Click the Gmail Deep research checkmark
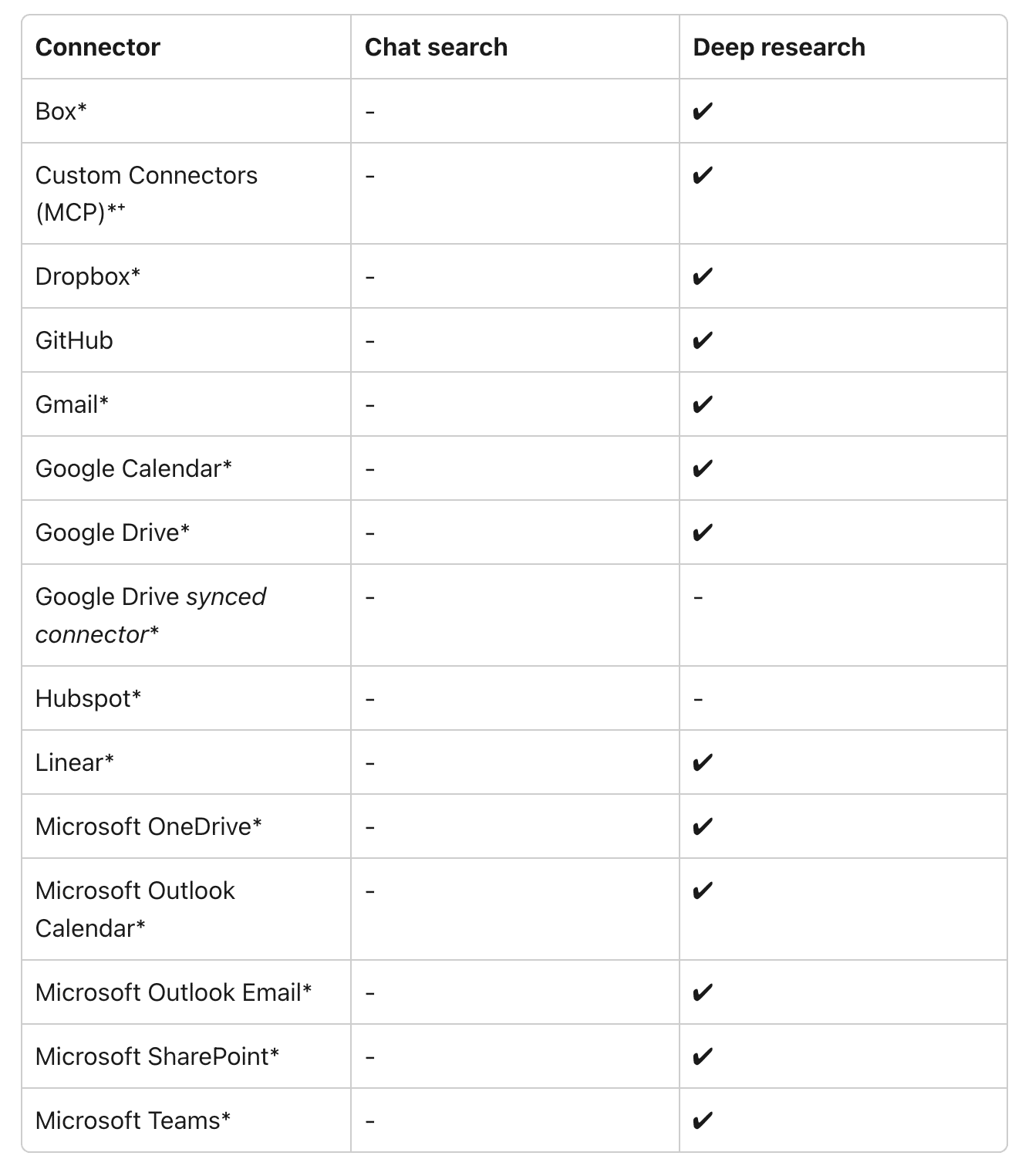Image resolution: width=1032 pixels, height=1176 pixels. pyautogui.click(x=702, y=405)
